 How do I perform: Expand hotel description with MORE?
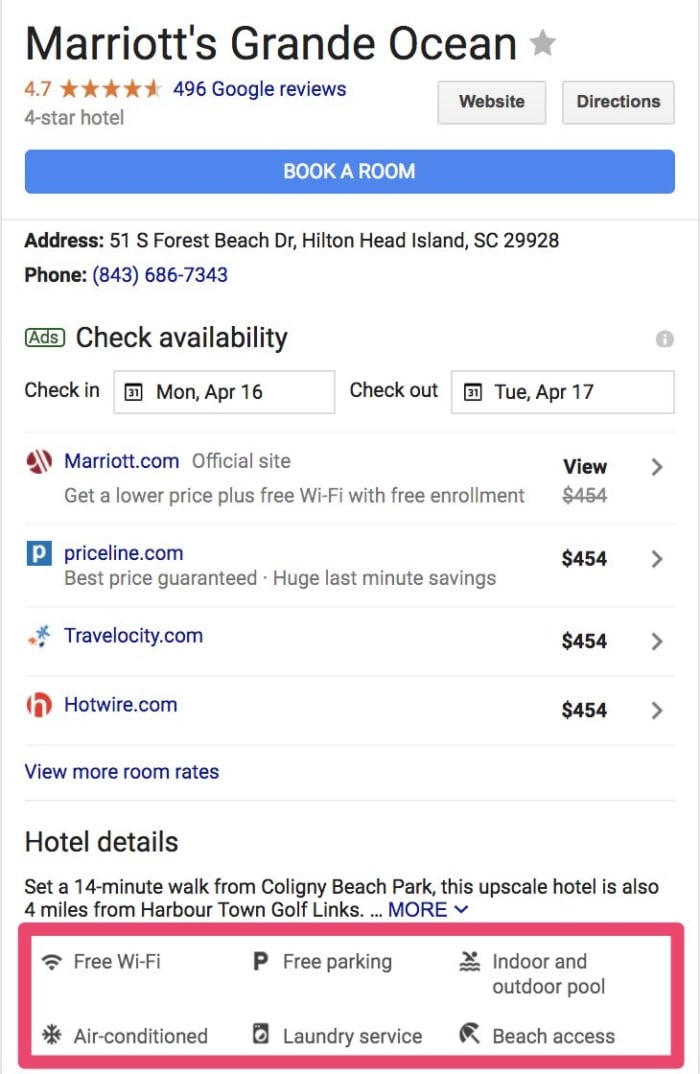coord(428,910)
